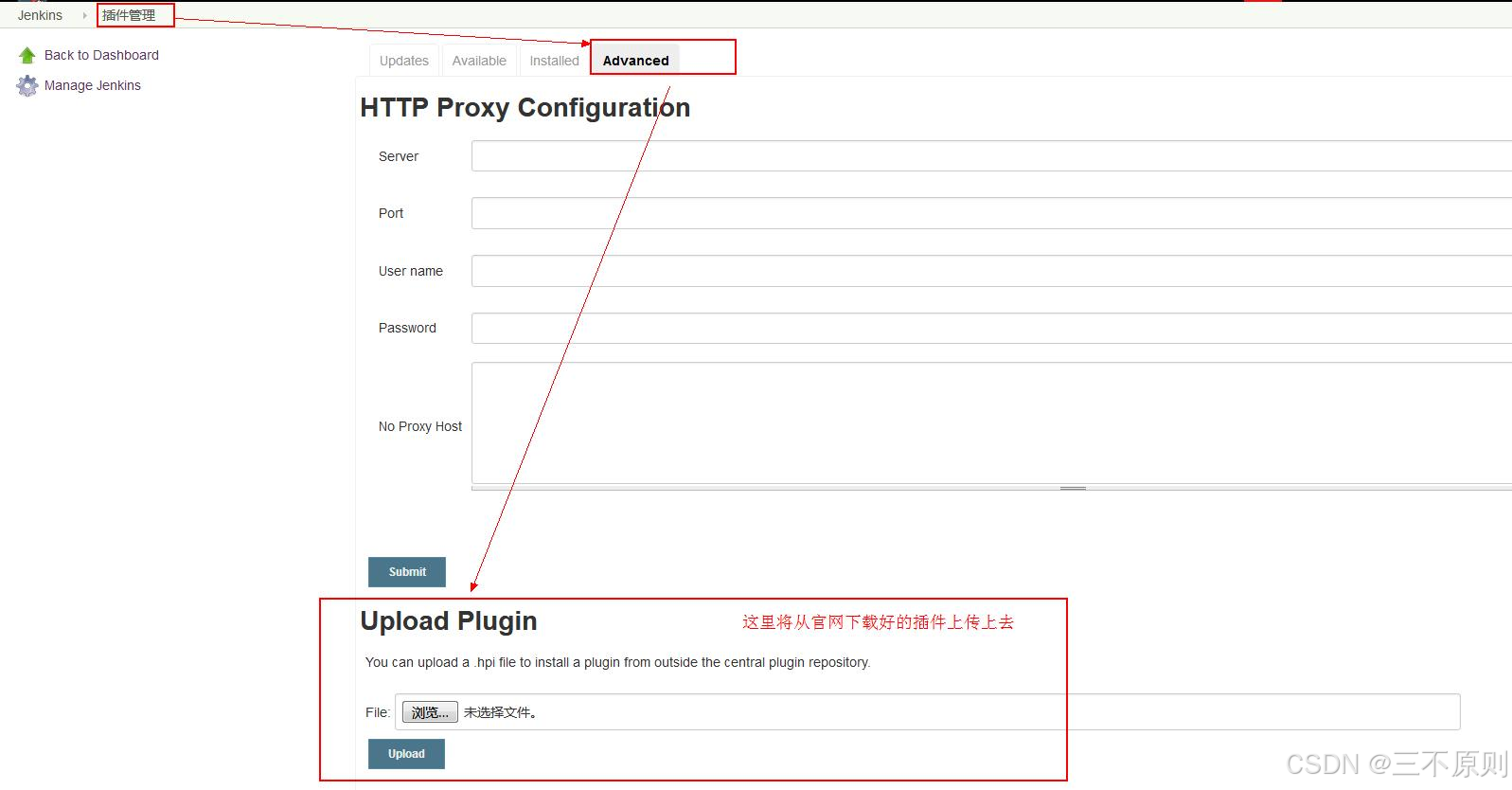Image resolution: width=1512 pixels, height=790 pixels.
Task: Click the "You can upload a .hpi file" description
Action: tap(617, 662)
